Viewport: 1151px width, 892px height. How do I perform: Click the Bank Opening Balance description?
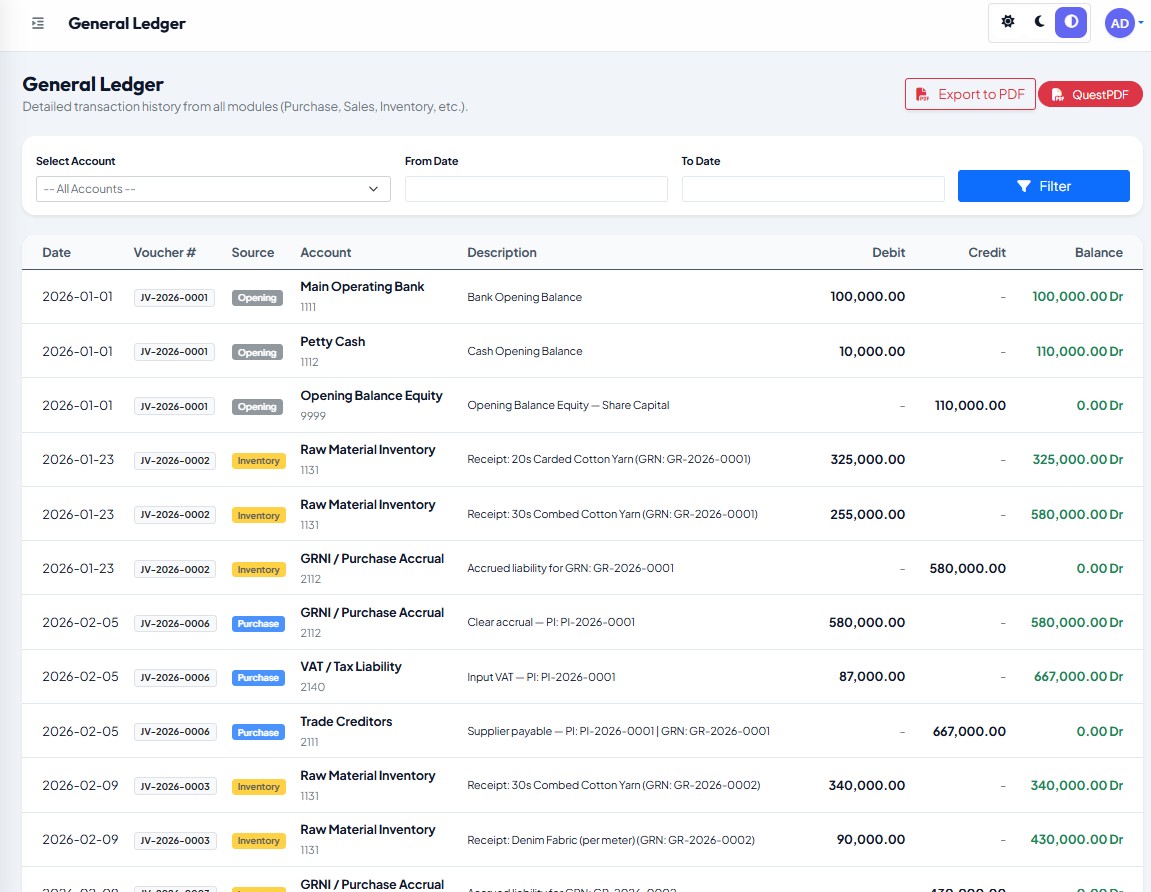coord(524,297)
